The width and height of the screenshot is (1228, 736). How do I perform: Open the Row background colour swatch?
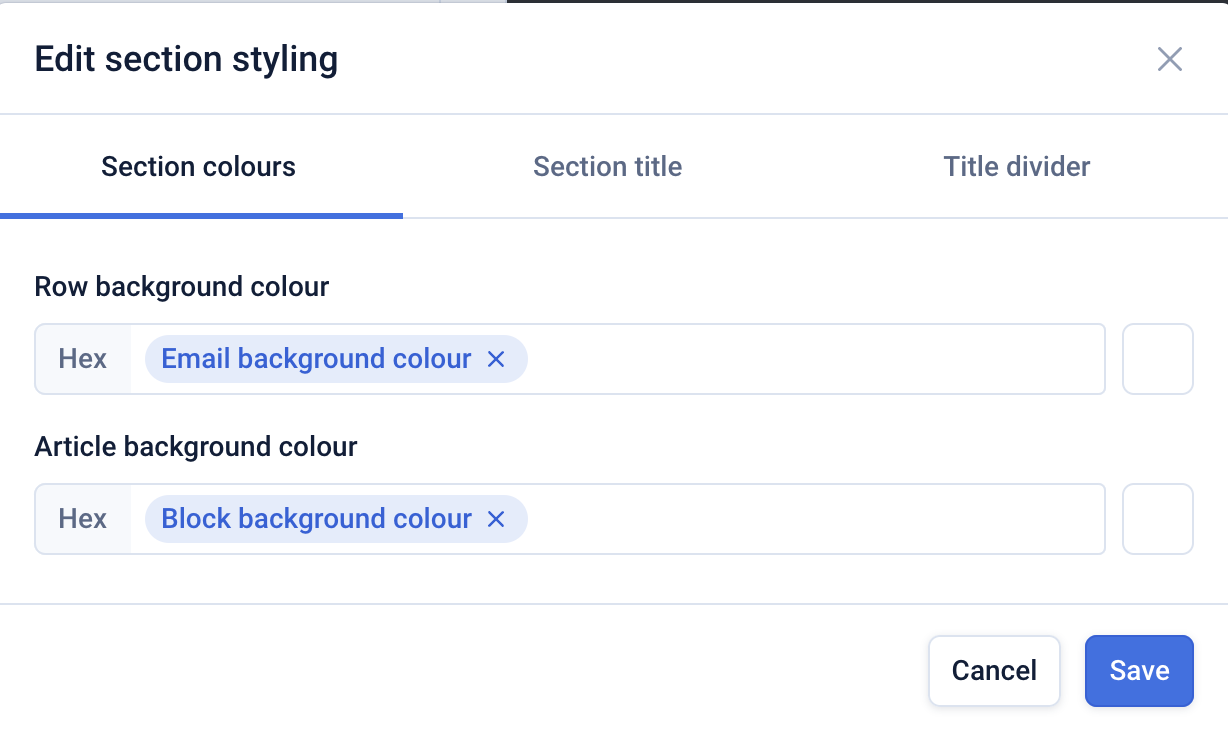click(1157, 359)
